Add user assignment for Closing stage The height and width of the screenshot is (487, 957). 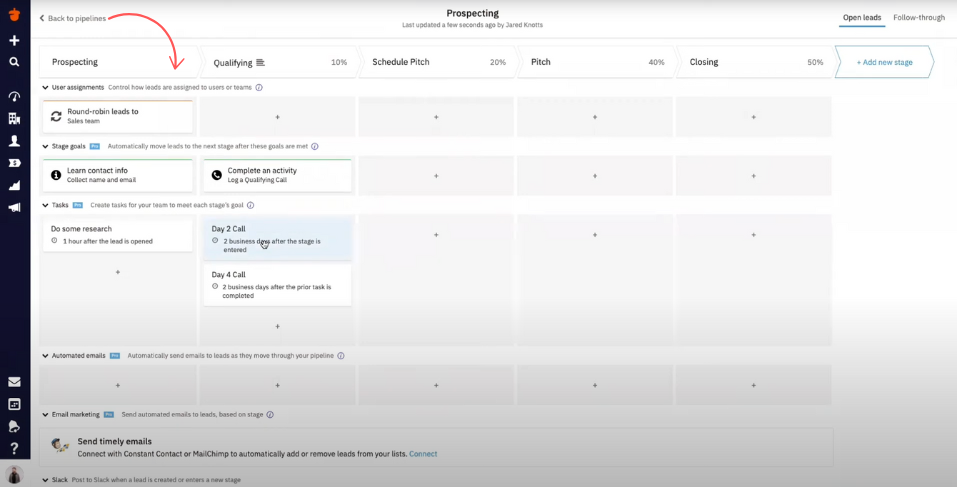754,117
